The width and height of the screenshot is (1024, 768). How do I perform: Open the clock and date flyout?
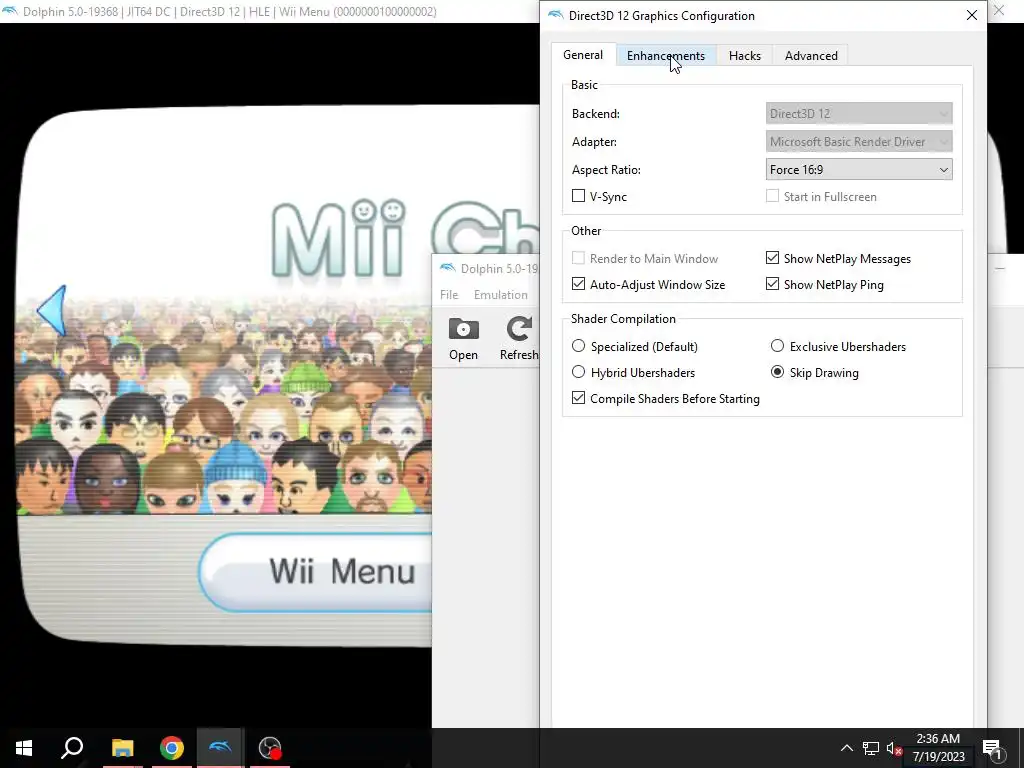pos(938,748)
